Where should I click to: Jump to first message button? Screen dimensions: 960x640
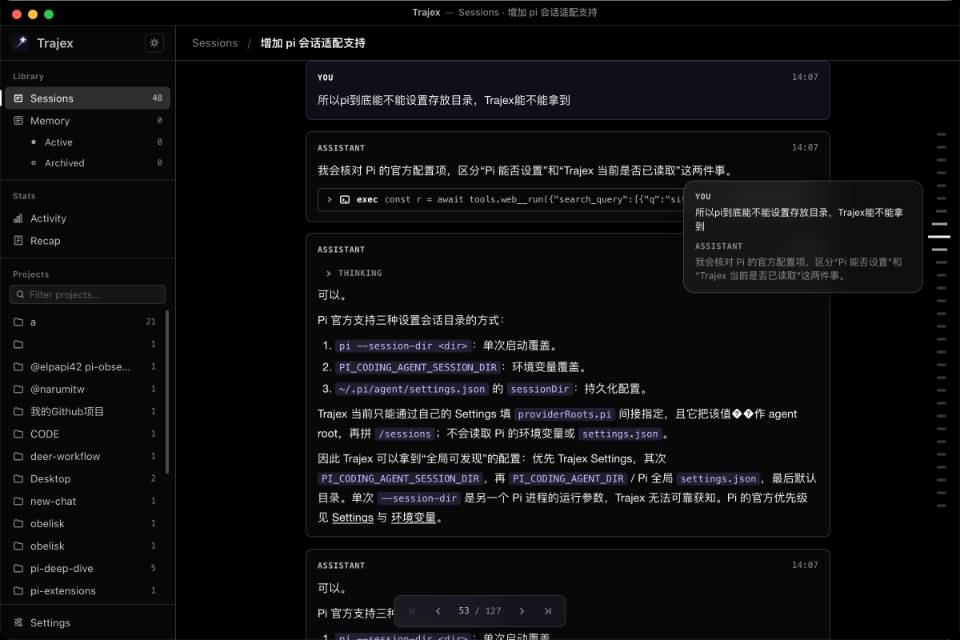(411, 611)
